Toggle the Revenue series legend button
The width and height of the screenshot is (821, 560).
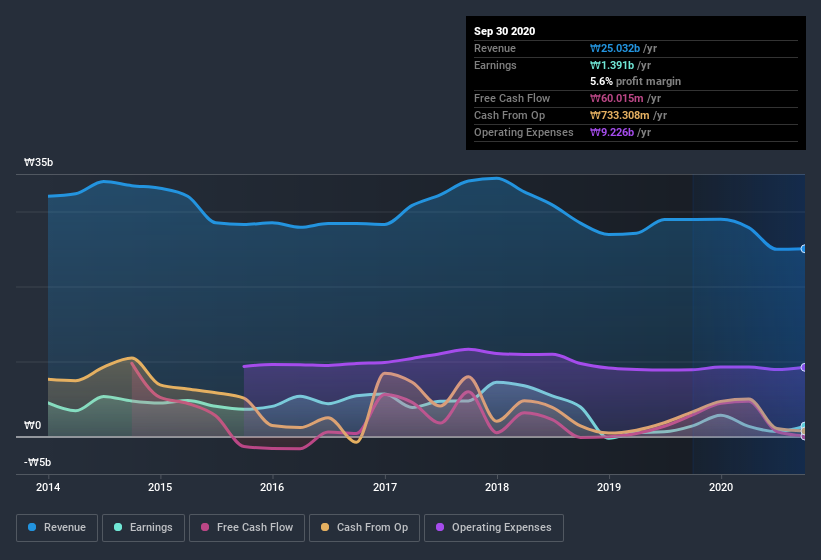[x=57, y=528]
